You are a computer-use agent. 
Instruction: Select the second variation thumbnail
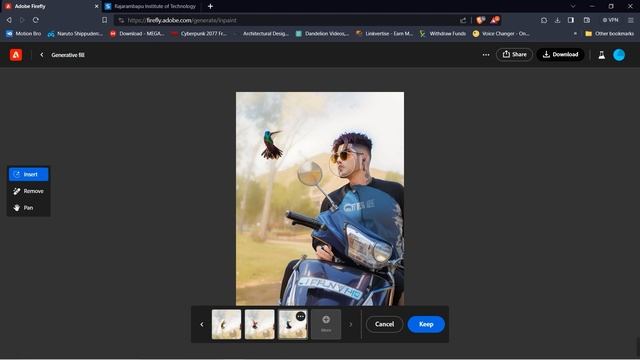coord(260,324)
